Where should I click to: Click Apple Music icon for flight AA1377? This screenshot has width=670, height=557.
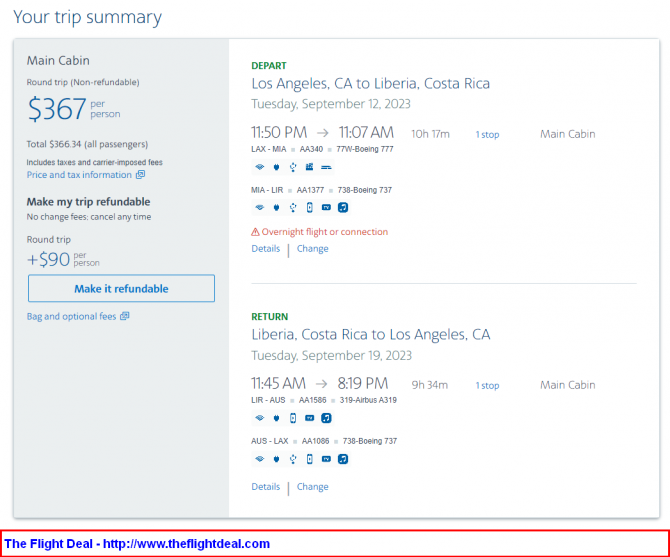[343, 208]
